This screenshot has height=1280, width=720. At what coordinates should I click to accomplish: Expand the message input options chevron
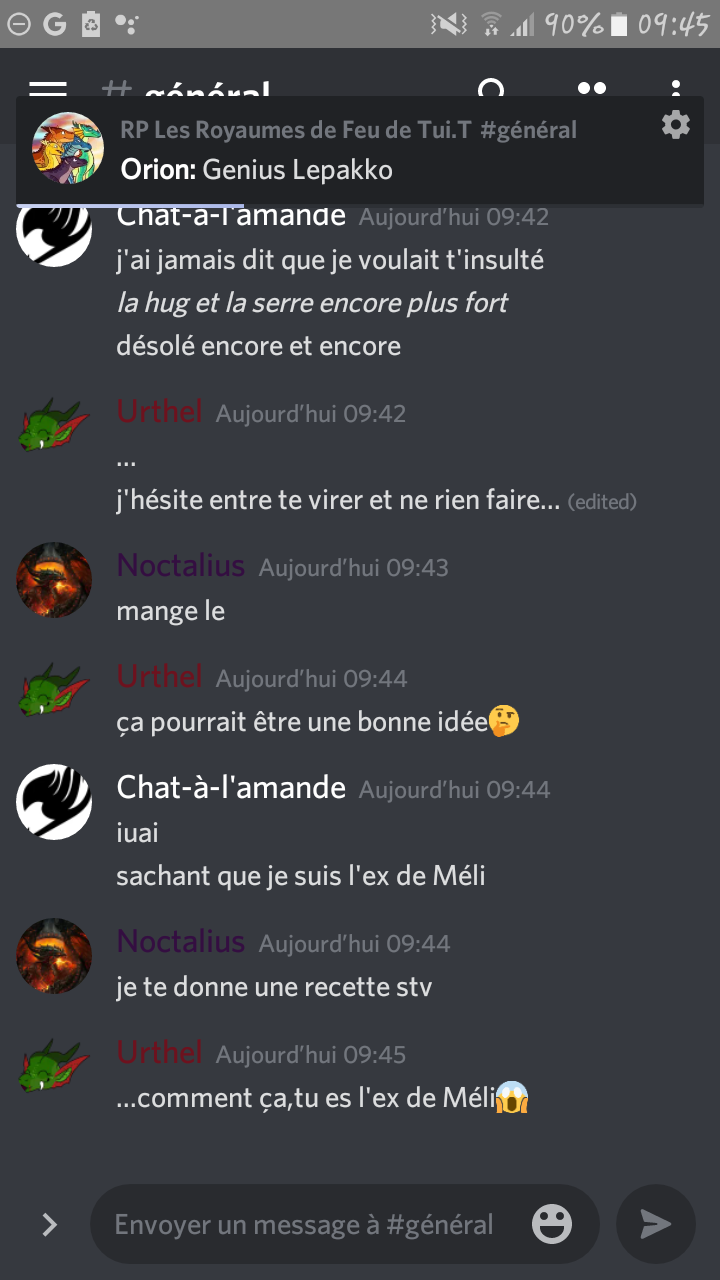(49, 1225)
